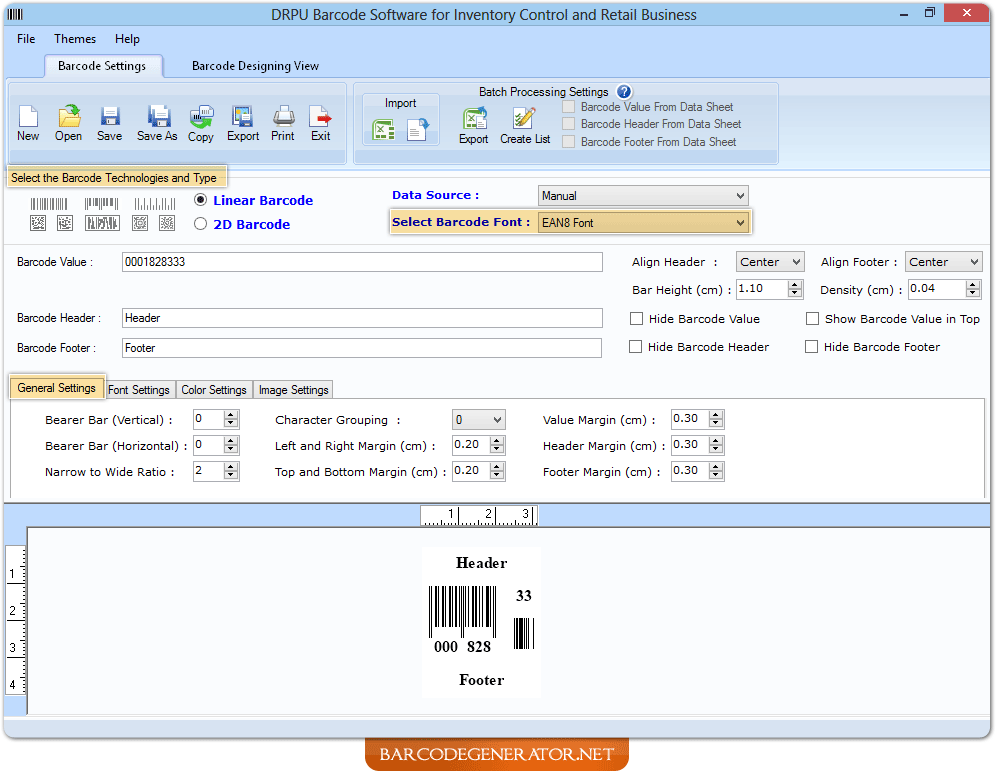Enable Barcode Value From Data Sheet

pos(569,107)
